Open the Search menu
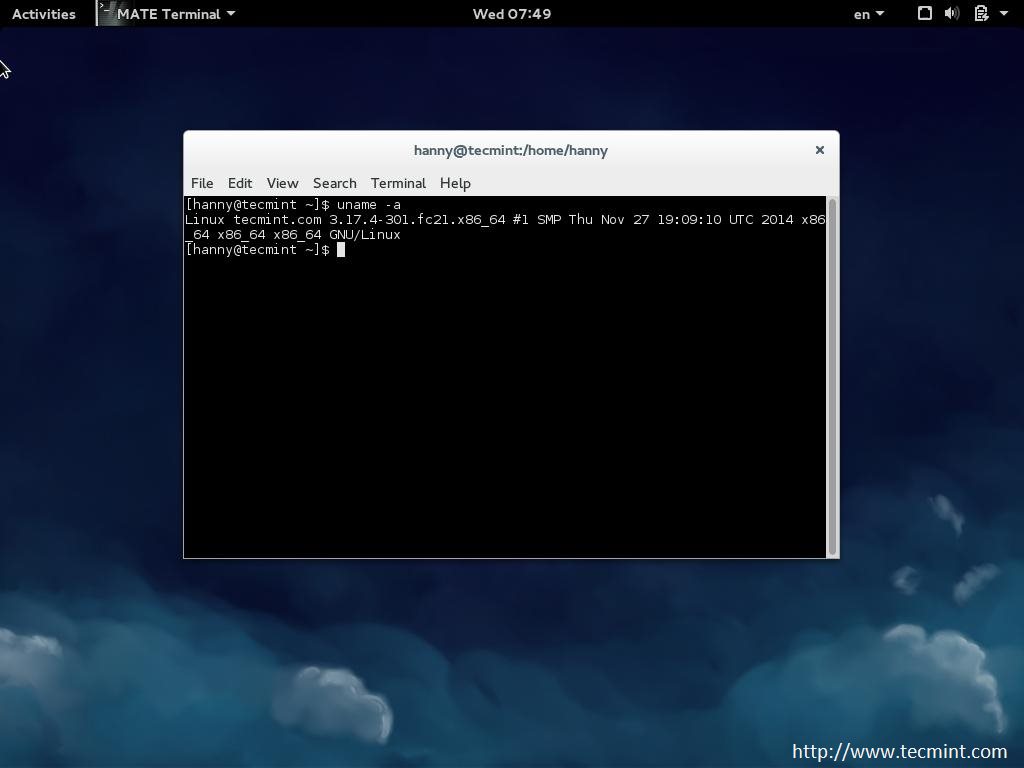 coord(334,183)
